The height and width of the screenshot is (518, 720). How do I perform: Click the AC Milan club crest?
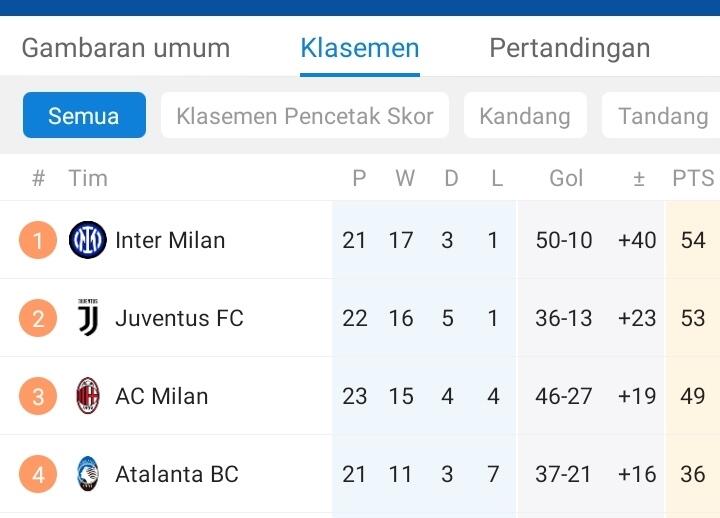click(88, 396)
